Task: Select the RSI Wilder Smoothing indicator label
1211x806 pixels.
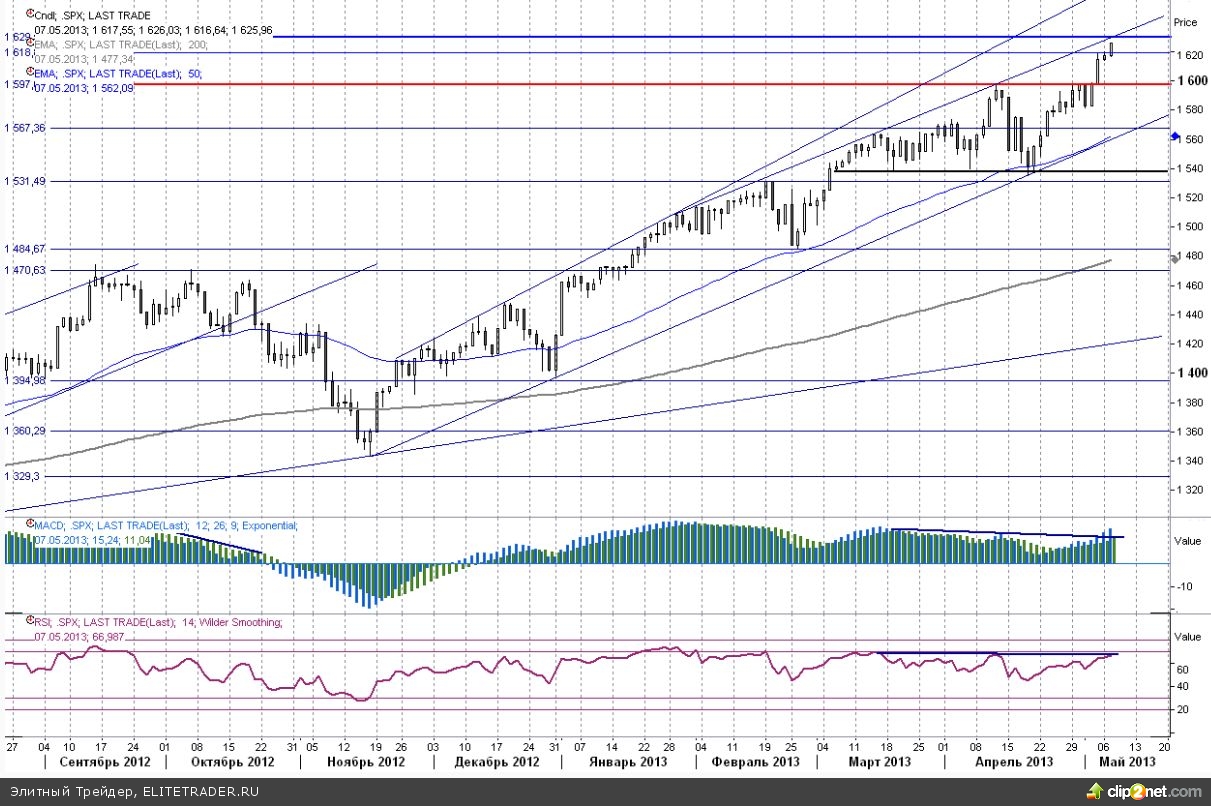Action: pyautogui.click(x=160, y=622)
